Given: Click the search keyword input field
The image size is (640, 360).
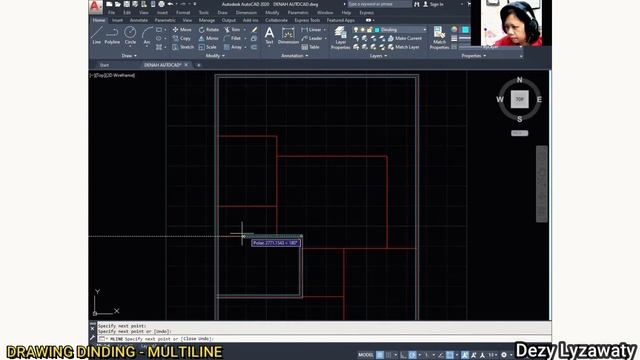Looking at the screenshot, I should tap(380, 4).
